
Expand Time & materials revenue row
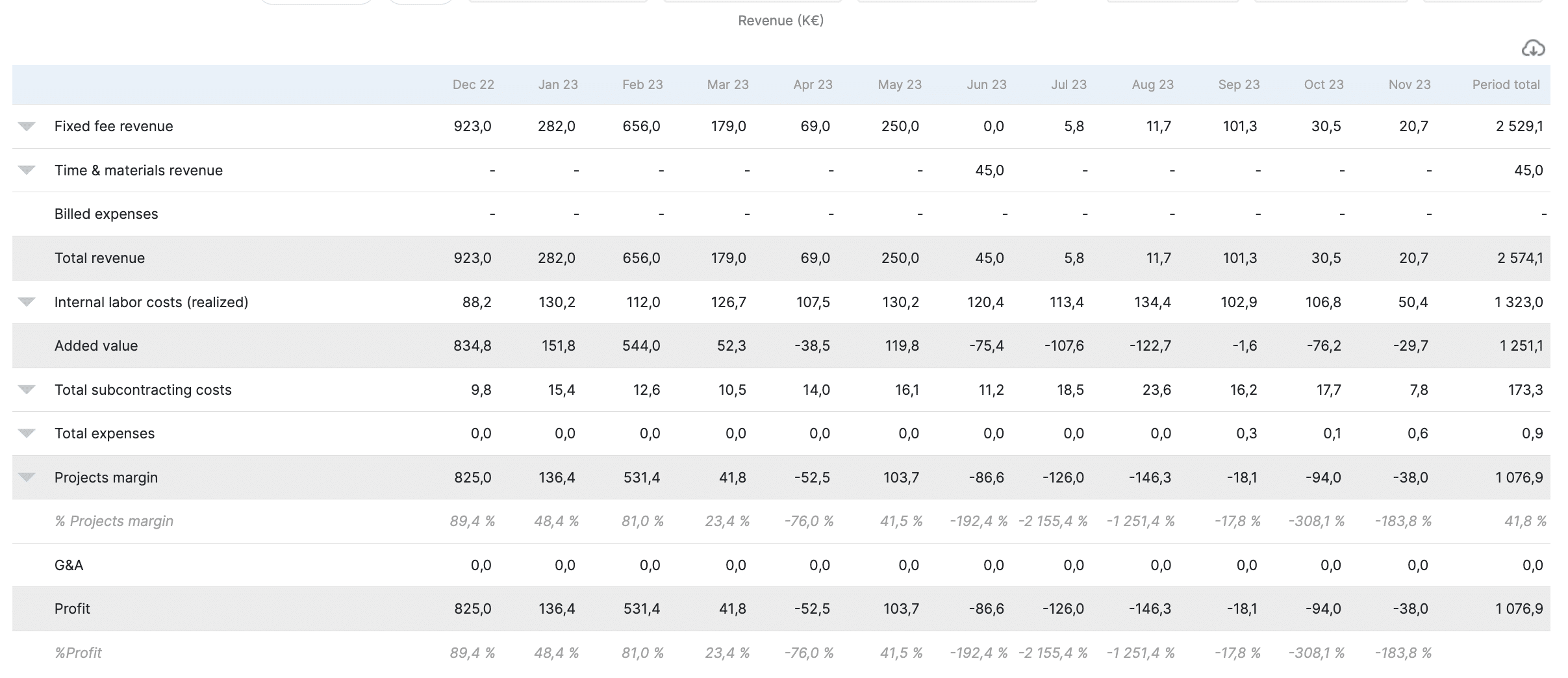coord(27,170)
